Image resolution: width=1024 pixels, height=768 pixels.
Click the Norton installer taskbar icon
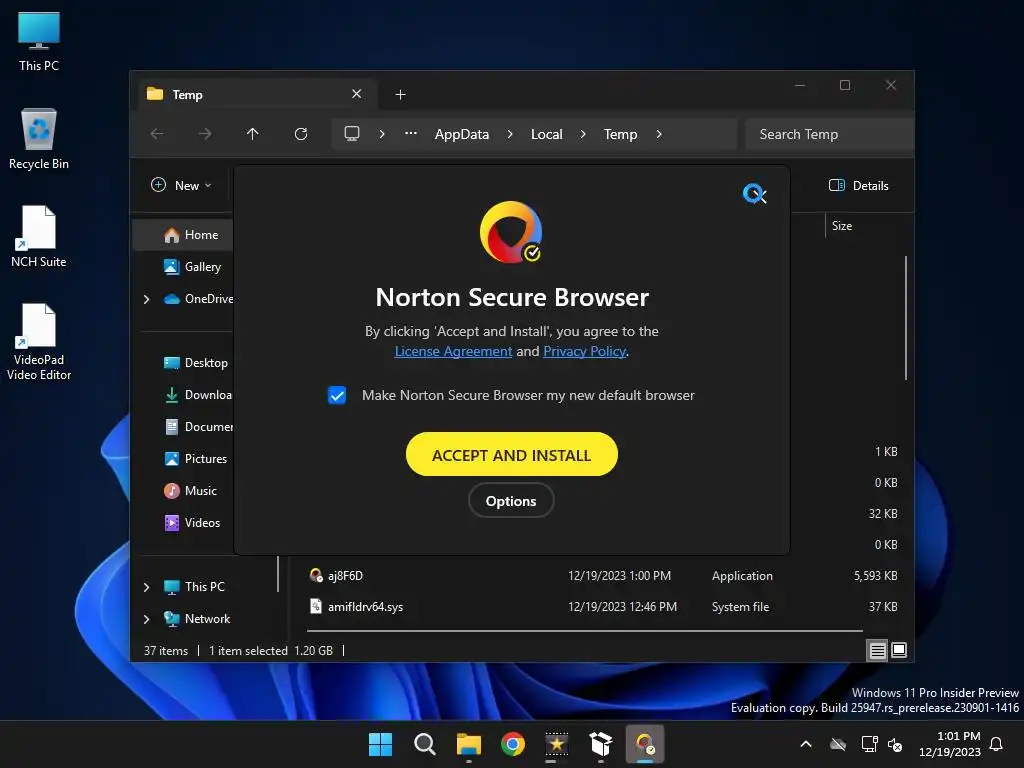[645, 744]
